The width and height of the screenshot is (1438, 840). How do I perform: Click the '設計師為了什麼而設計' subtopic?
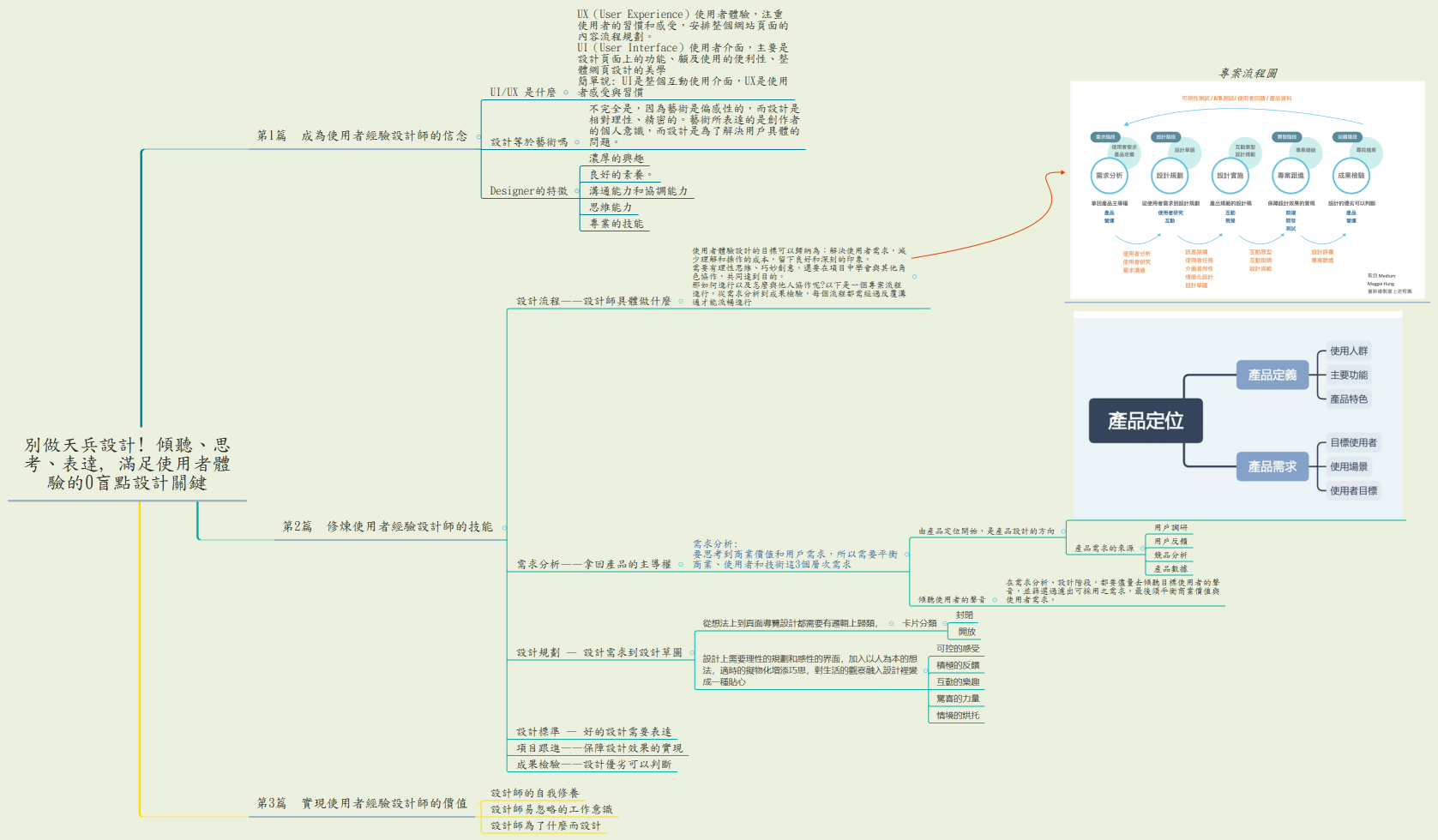click(545, 825)
